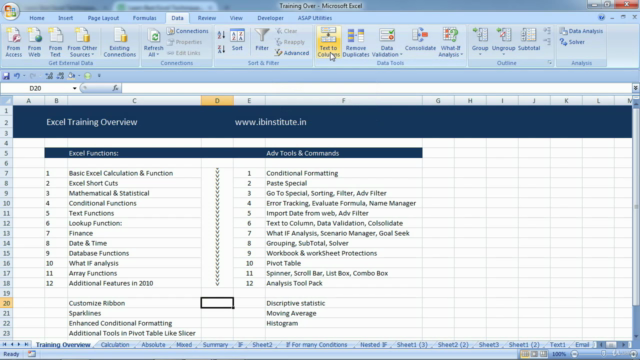The width and height of the screenshot is (640, 360).
Task: Open Data Validation dropdown
Action: 387,42
